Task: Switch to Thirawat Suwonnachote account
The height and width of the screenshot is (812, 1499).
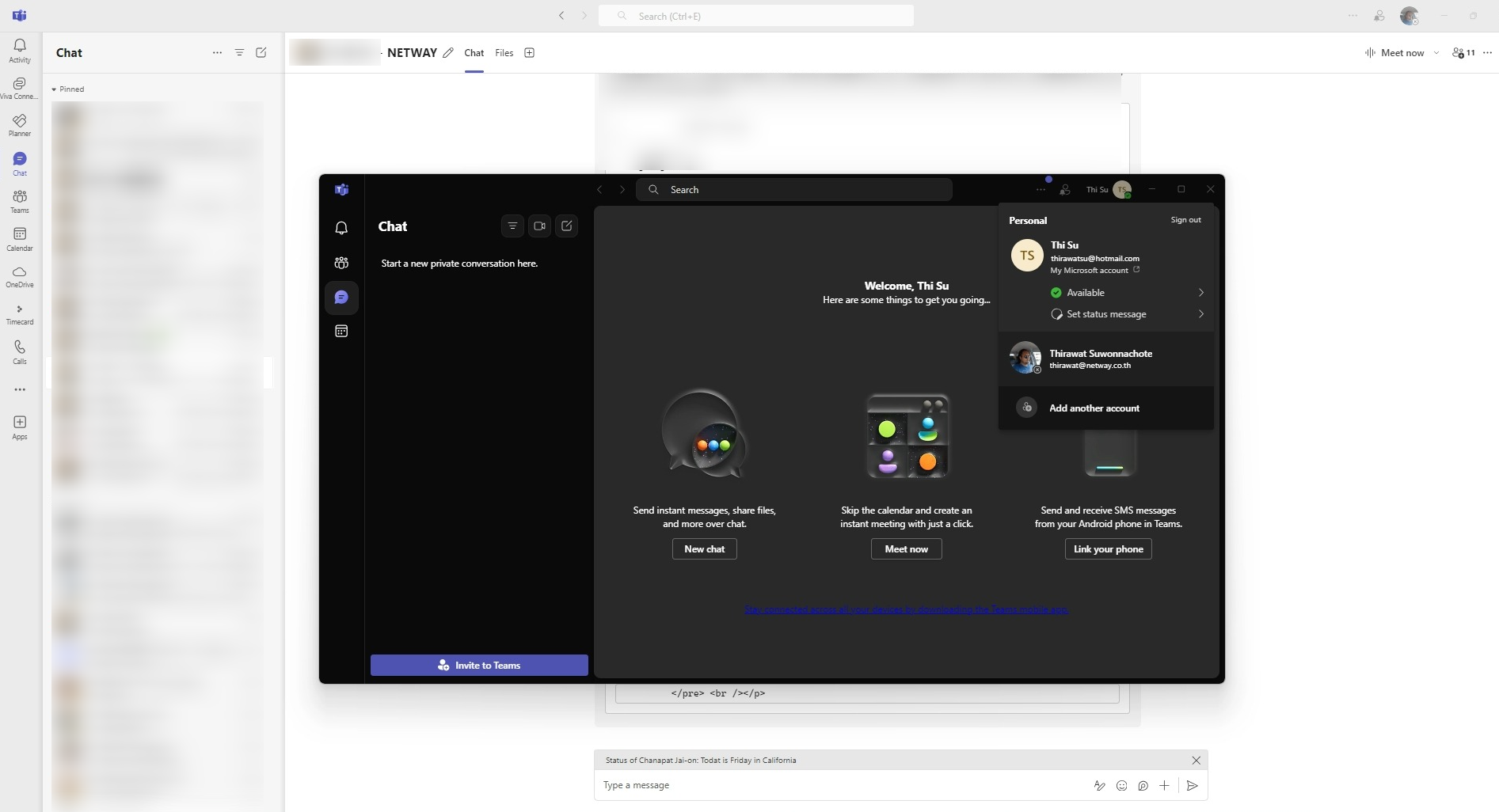Action: tap(1106, 359)
